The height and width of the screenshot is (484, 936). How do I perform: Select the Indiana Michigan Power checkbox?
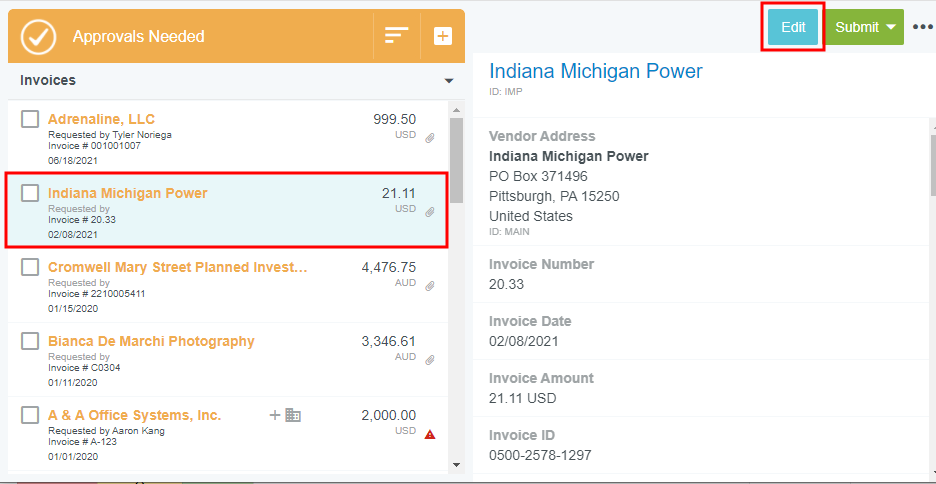point(30,193)
